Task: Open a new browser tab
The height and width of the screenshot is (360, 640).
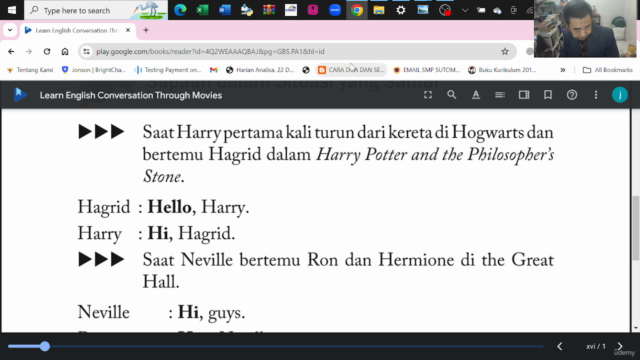Action: pos(146,30)
